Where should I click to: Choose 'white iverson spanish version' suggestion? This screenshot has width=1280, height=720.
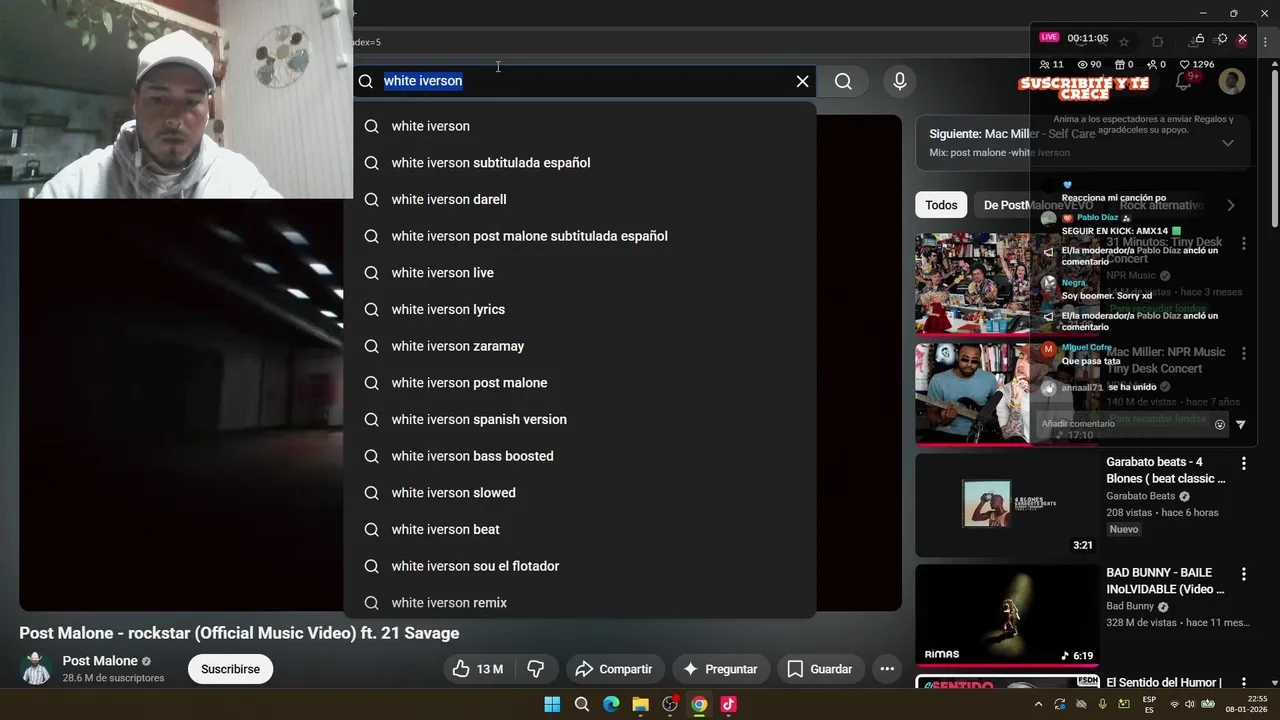point(580,419)
